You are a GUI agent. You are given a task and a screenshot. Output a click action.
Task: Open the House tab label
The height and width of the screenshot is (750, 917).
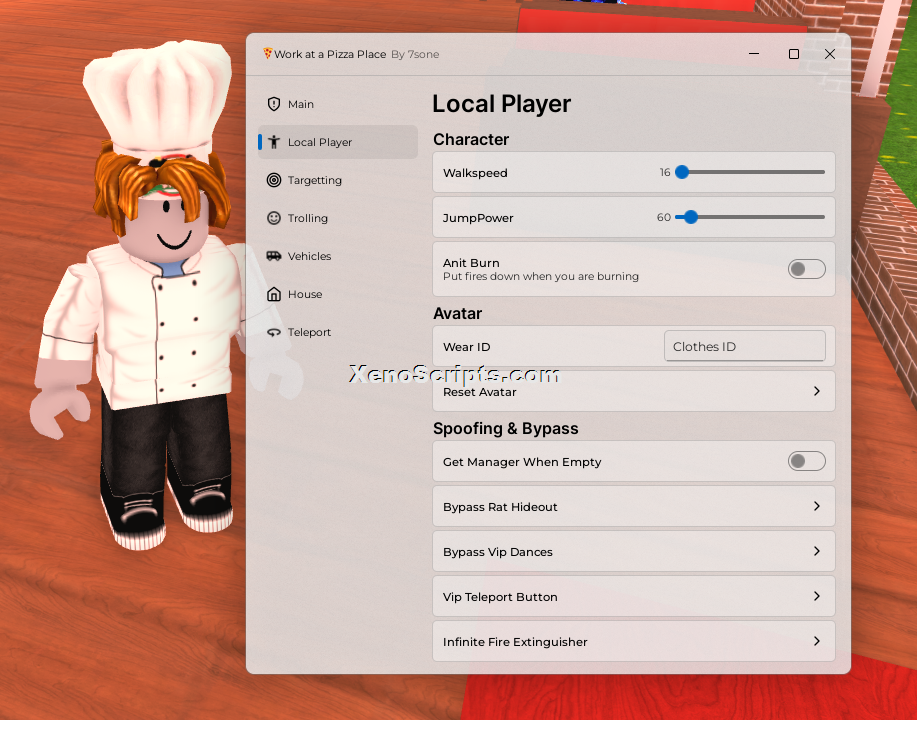click(305, 294)
